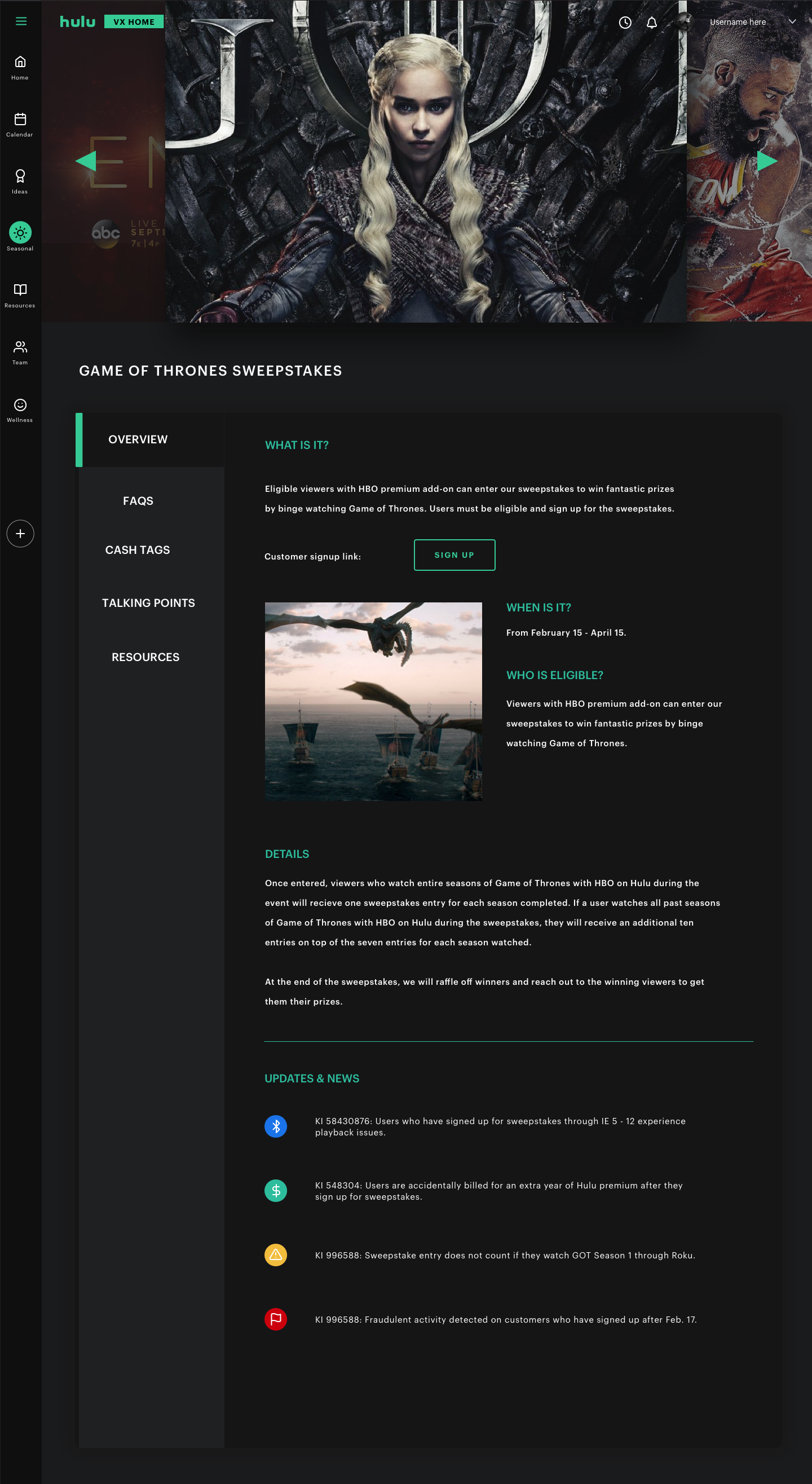
Task: Click the ABC Emmys banner on left
Action: click(x=104, y=161)
